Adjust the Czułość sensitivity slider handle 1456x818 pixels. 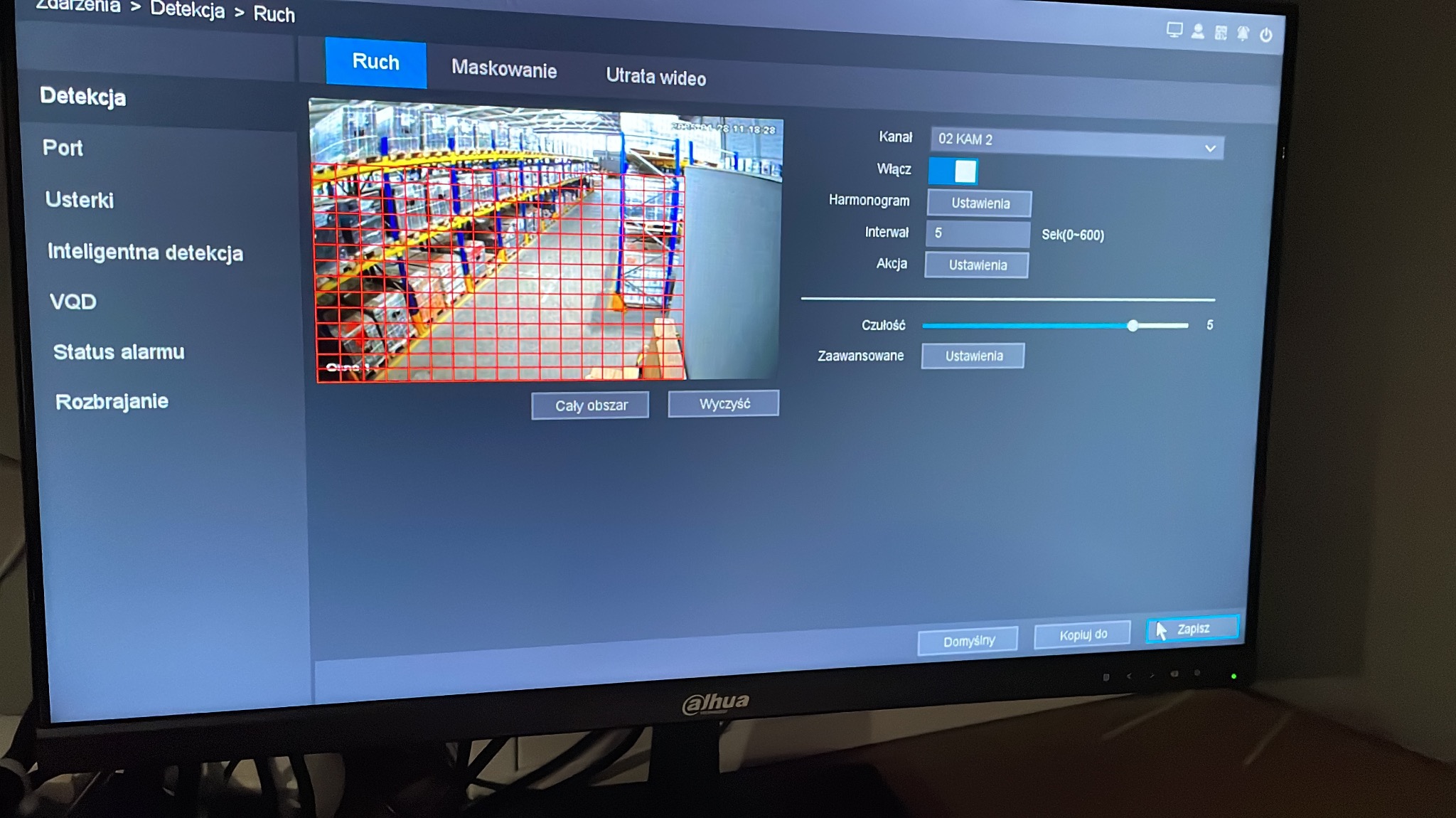pos(1133,326)
